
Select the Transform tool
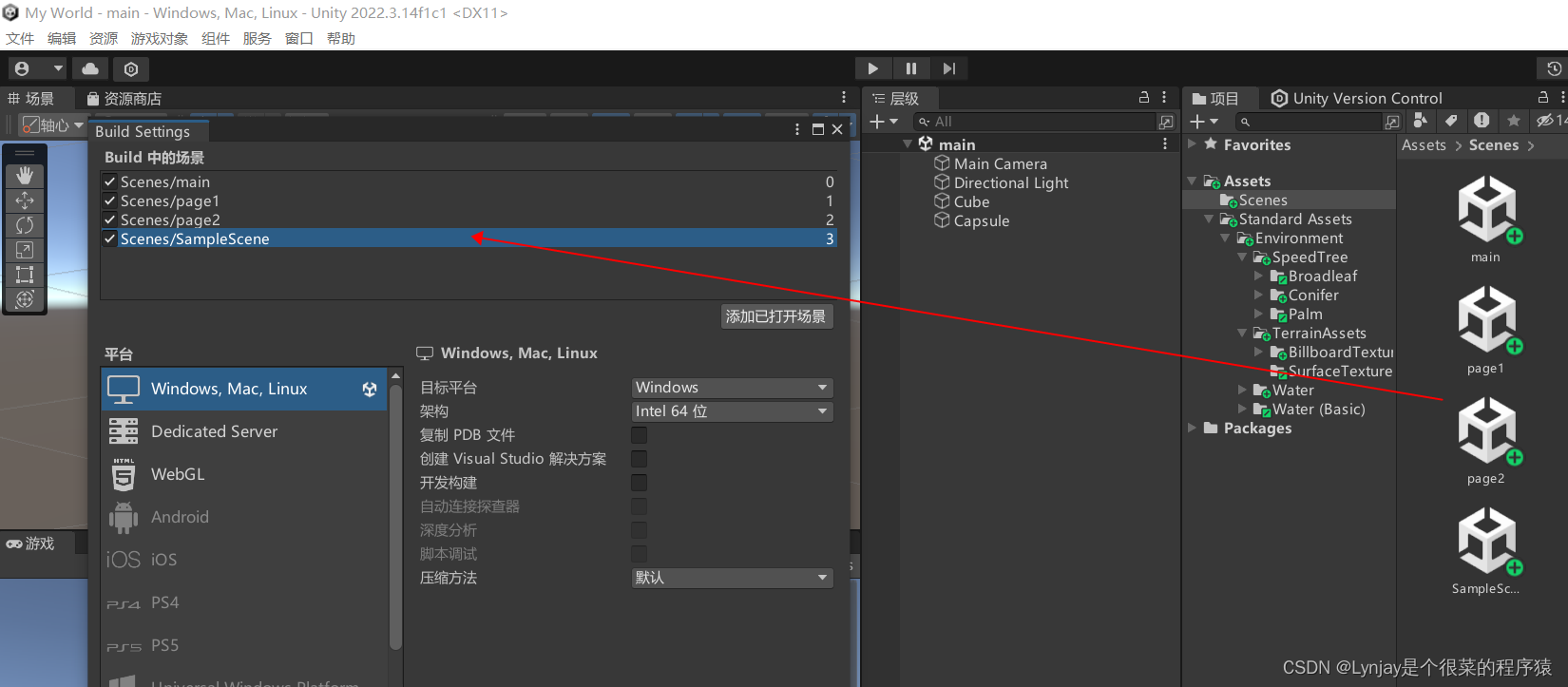25,299
